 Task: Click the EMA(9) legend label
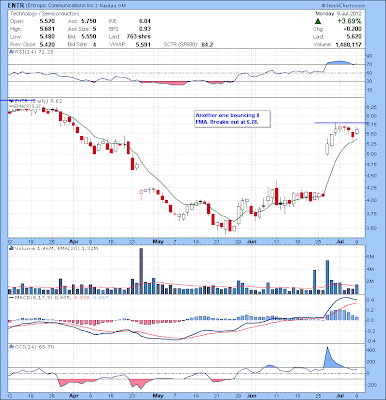pyautogui.click(x=27, y=106)
